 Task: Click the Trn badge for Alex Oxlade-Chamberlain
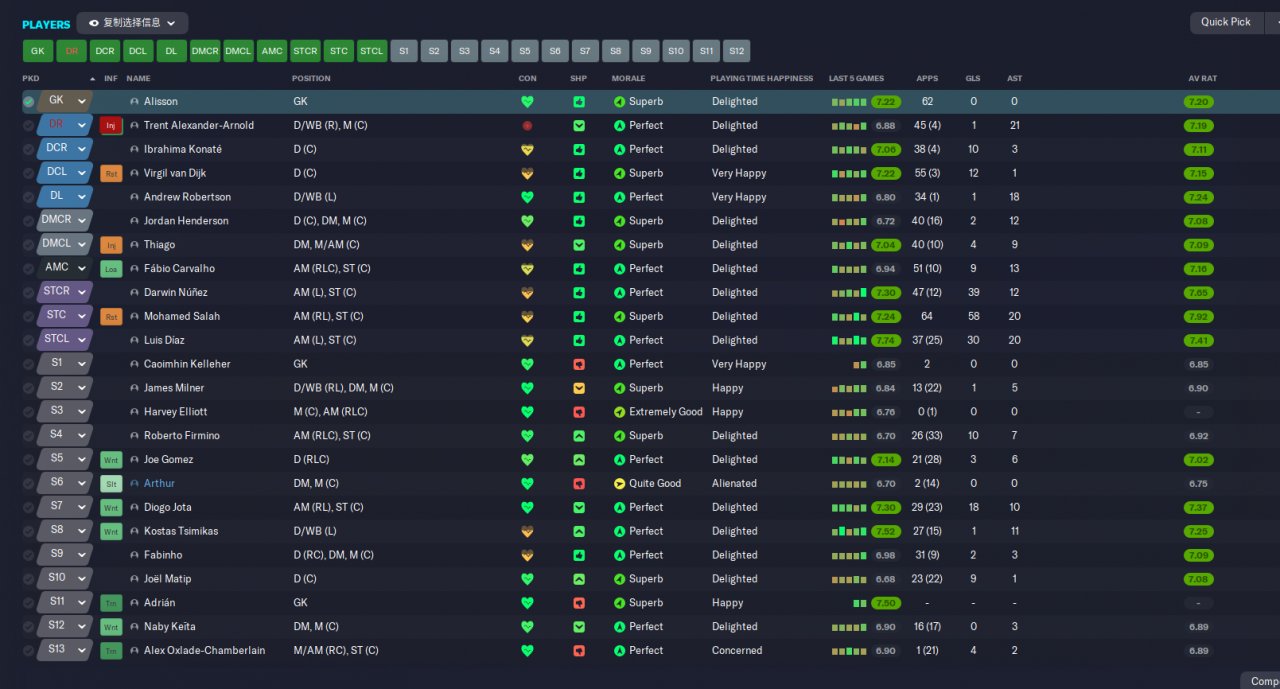[x=111, y=651]
